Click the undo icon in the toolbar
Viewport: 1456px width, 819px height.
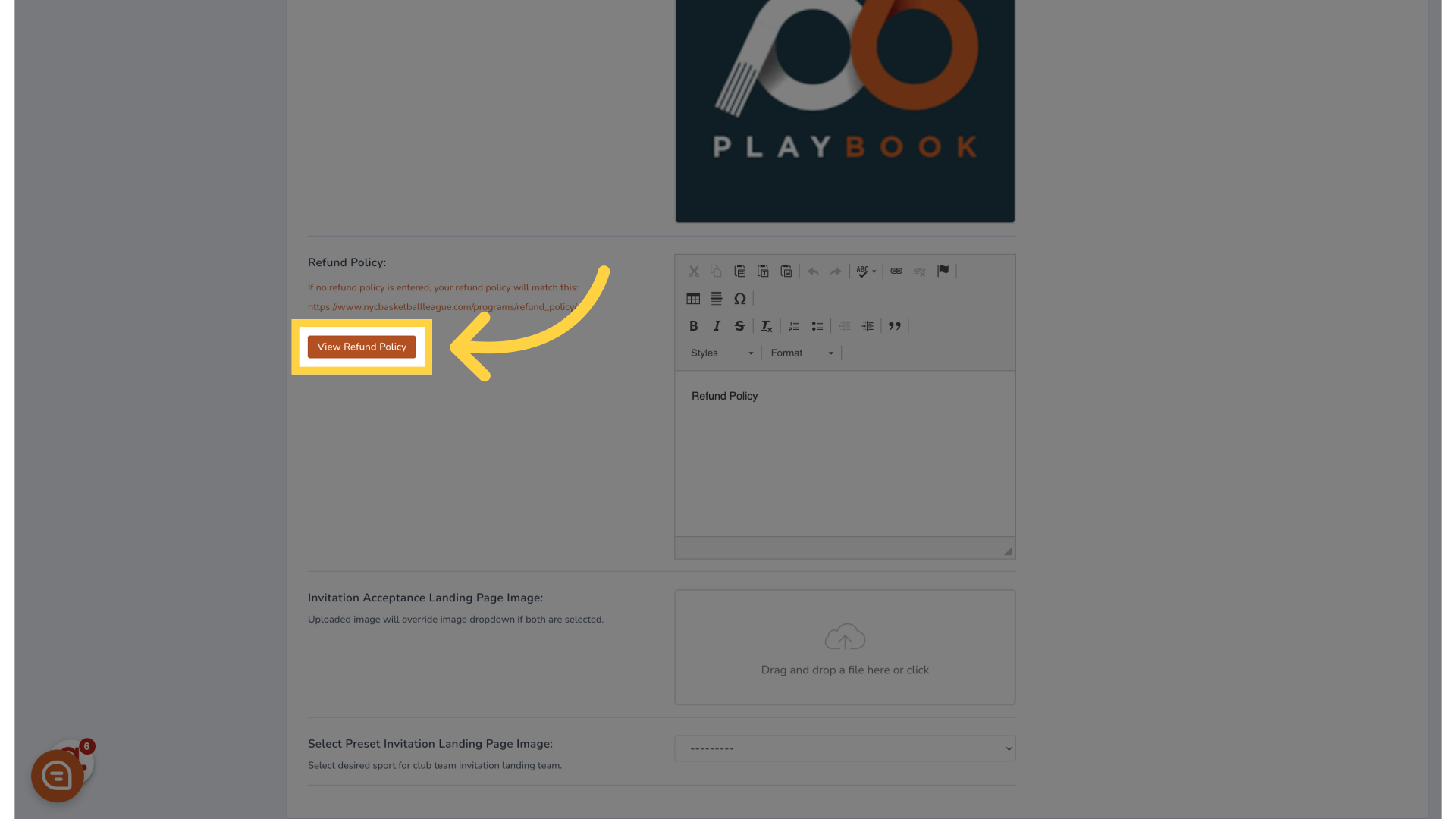click(x=813, y=270)
